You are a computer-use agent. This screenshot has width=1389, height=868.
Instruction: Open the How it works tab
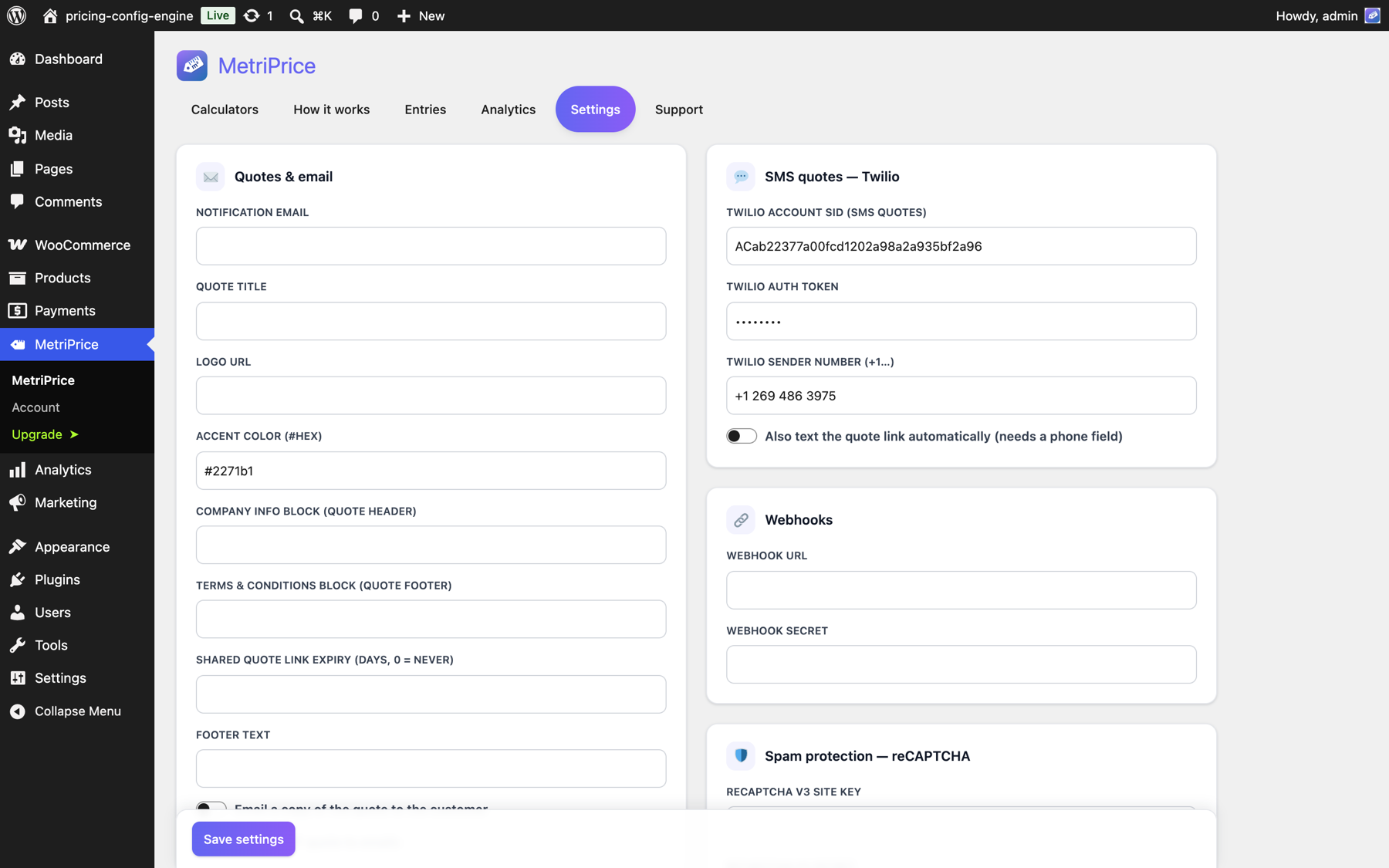[x=332, y=109]
